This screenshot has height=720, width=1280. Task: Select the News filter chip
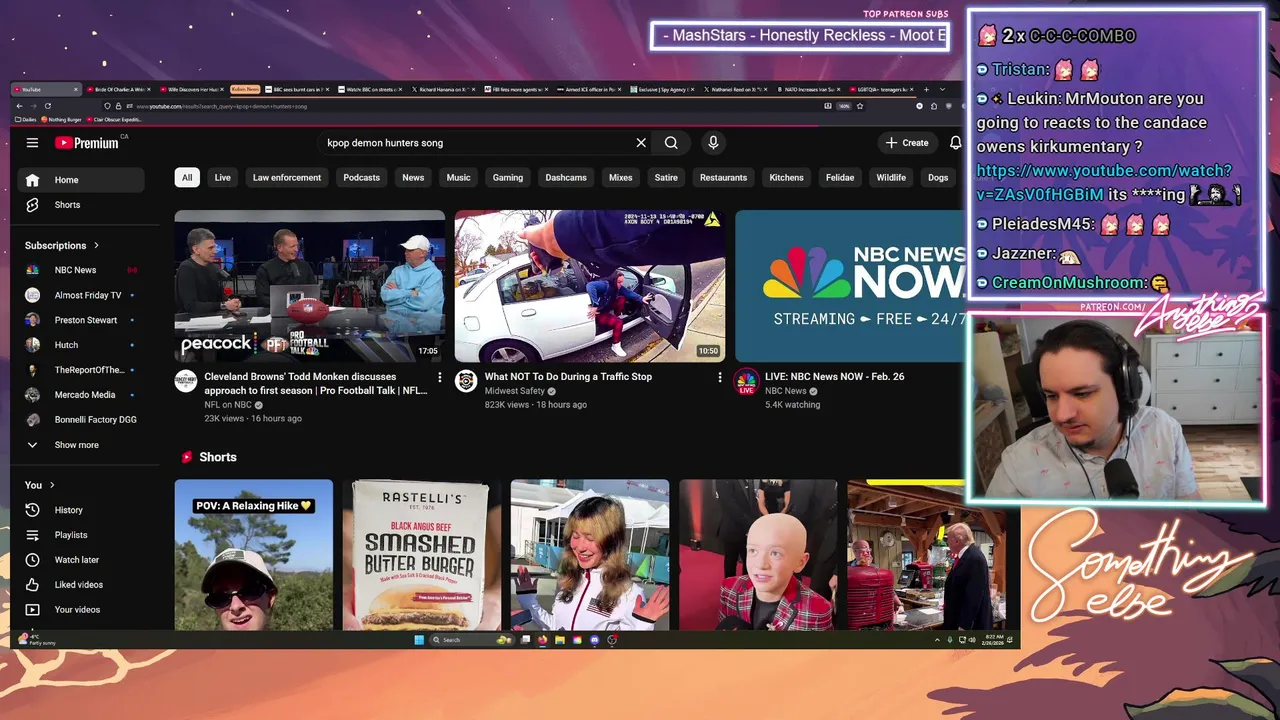(x=413, y=178)
